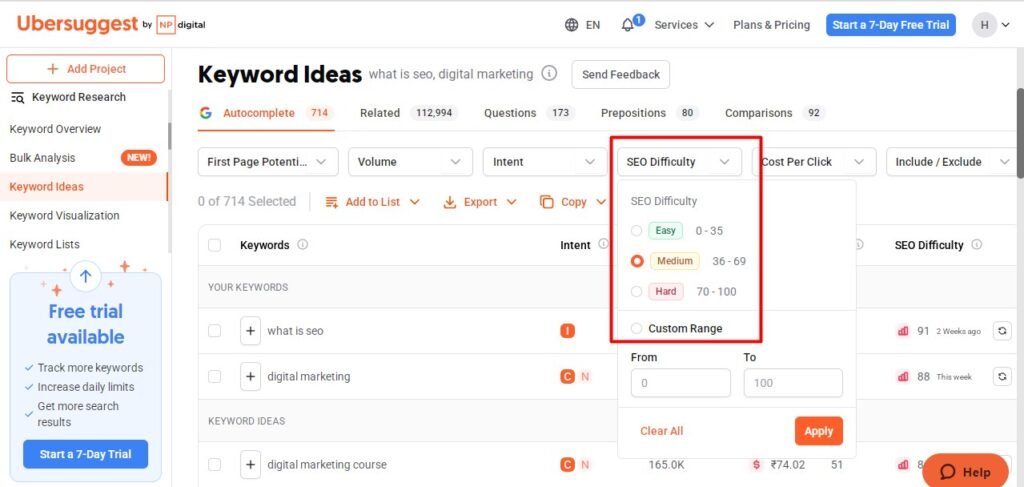Select the Medium 36-69 radio option
Image resolution: width=1024 pixels, height=487 pixels.
637,261
